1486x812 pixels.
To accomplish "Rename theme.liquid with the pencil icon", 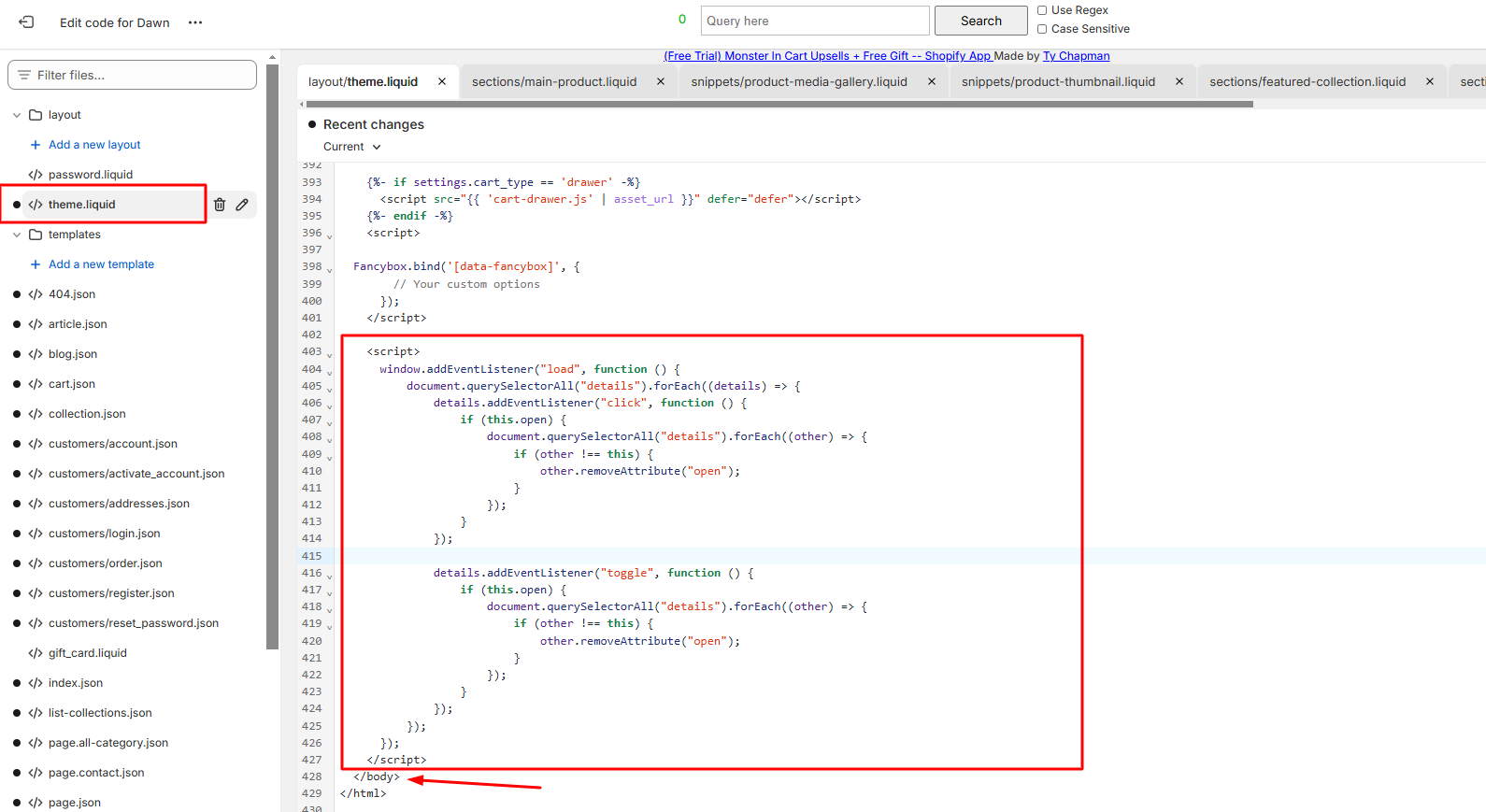I will pyautogui.click(x=242, y=205).
